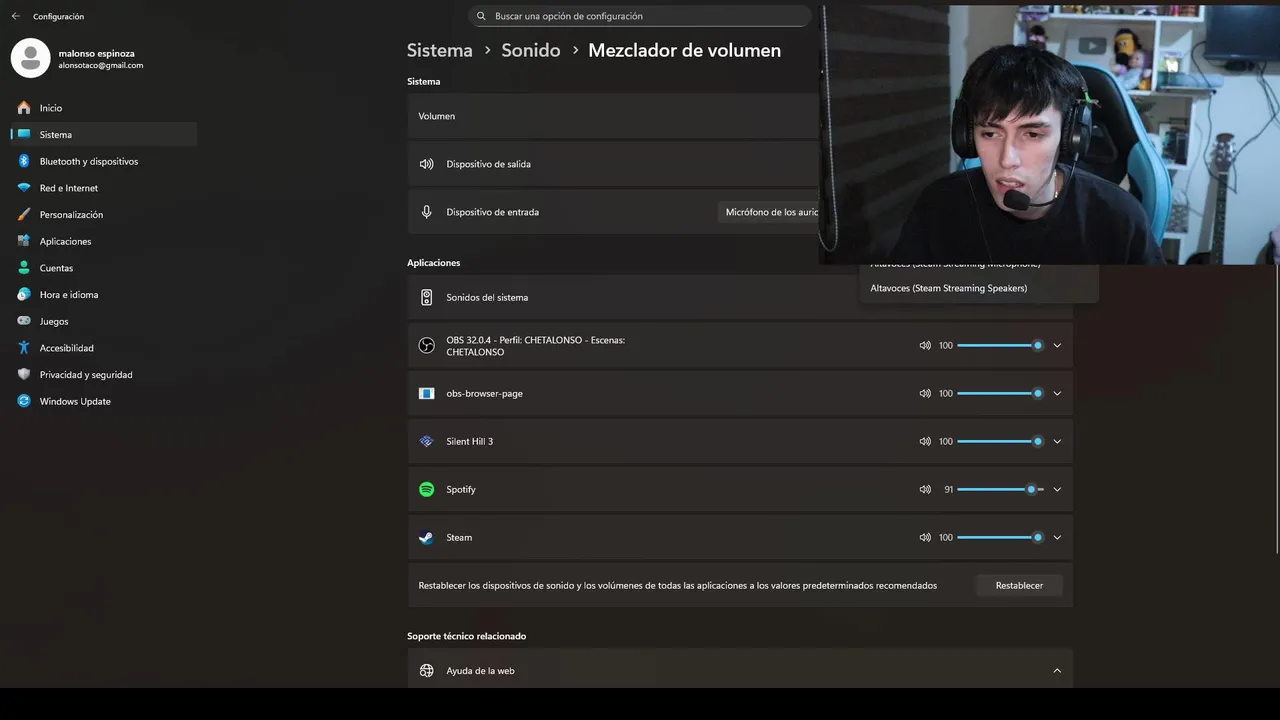The height and width of the screenshot is (720, 1280).
Task: Open Bluetooth y dispositivos settings
Action: click(104, 161)
